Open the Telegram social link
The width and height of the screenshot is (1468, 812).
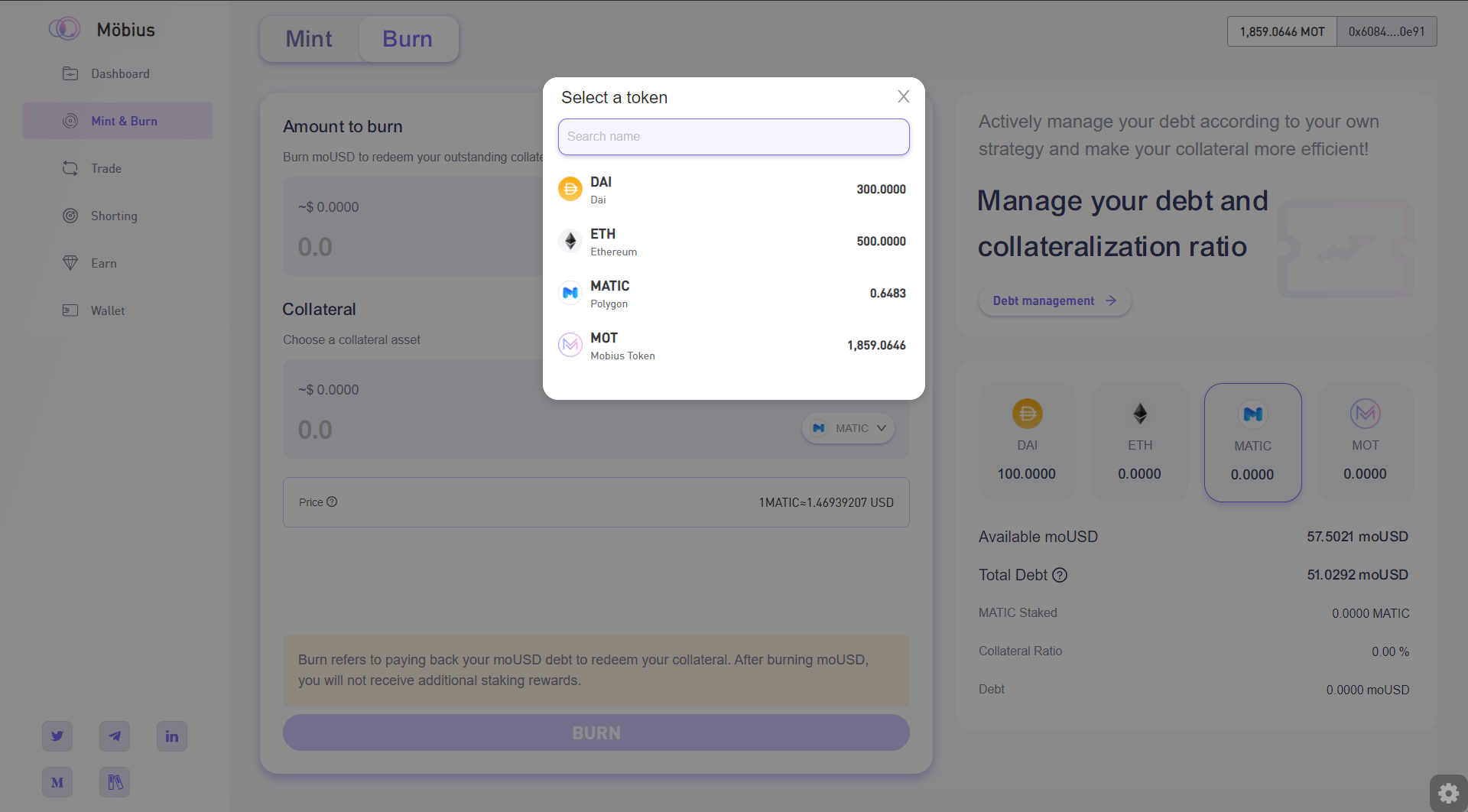(x=115, y=736)
